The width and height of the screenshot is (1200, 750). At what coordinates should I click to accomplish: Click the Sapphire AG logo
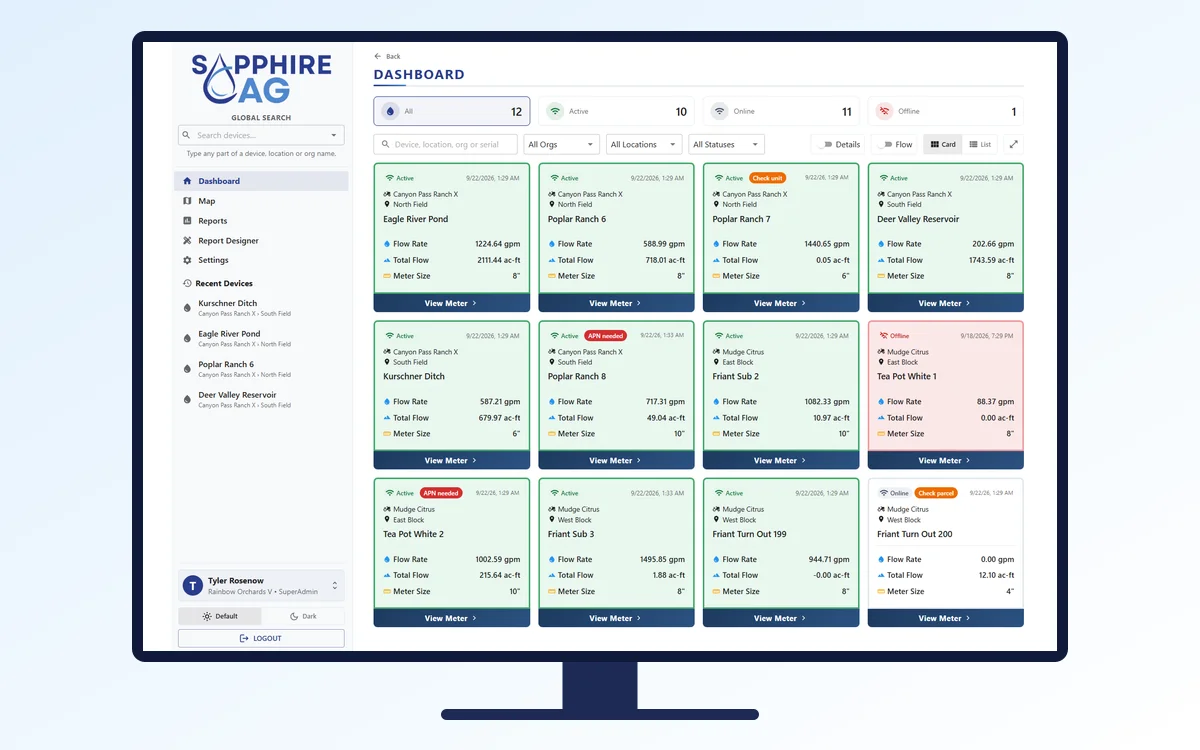[x=261, y=79]
